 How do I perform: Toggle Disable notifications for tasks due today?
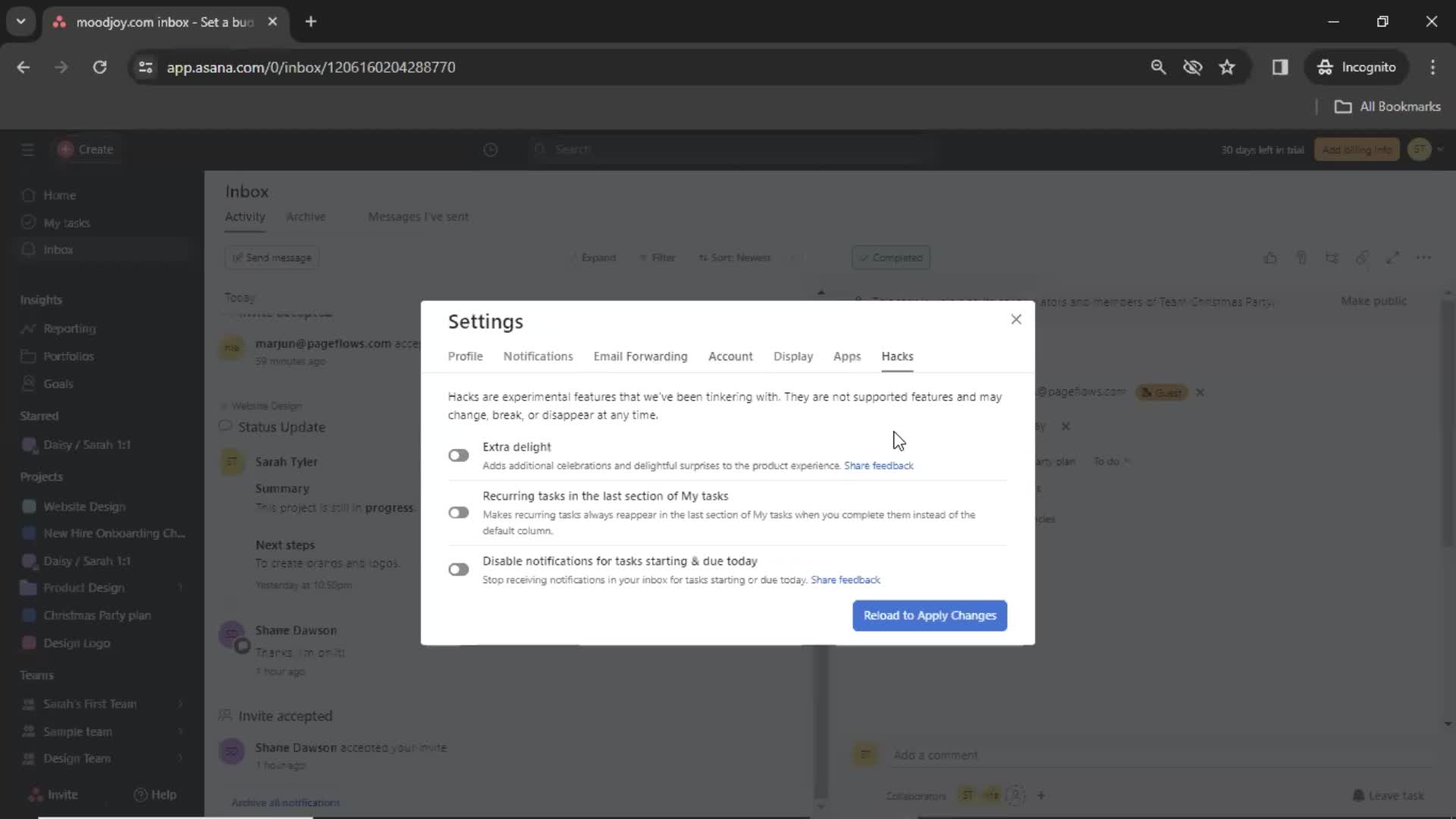coord(458,570)
